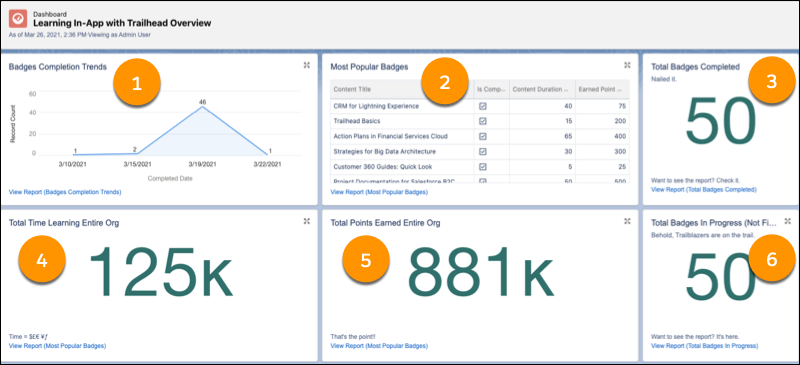
Task: Click the chart peak labeled 46
Action: tap(203, 106)
